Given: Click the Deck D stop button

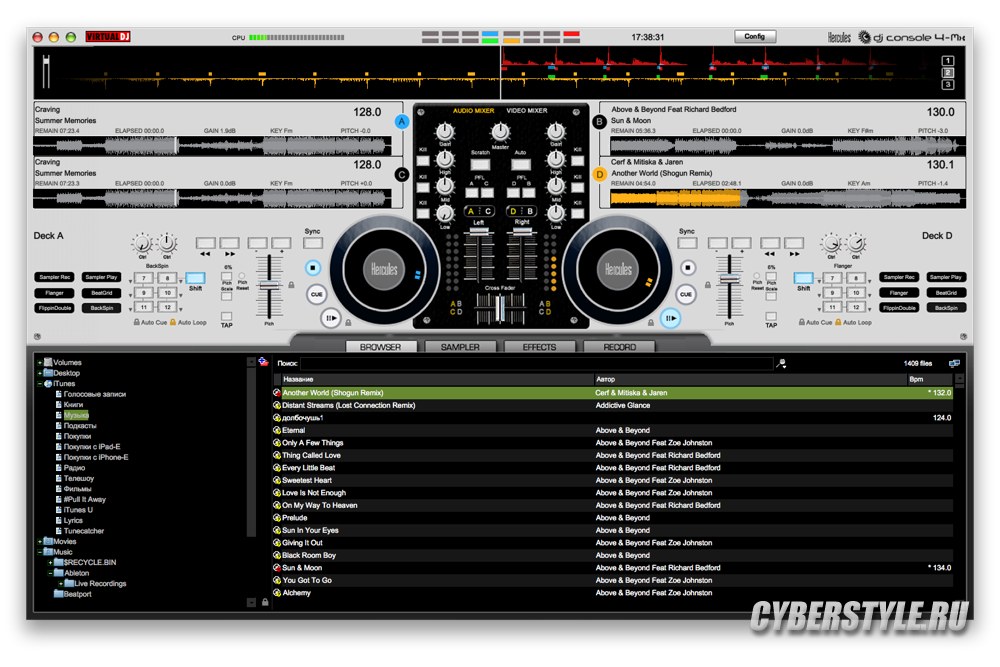Looking at the screenshot, I should tap(688, 268).
